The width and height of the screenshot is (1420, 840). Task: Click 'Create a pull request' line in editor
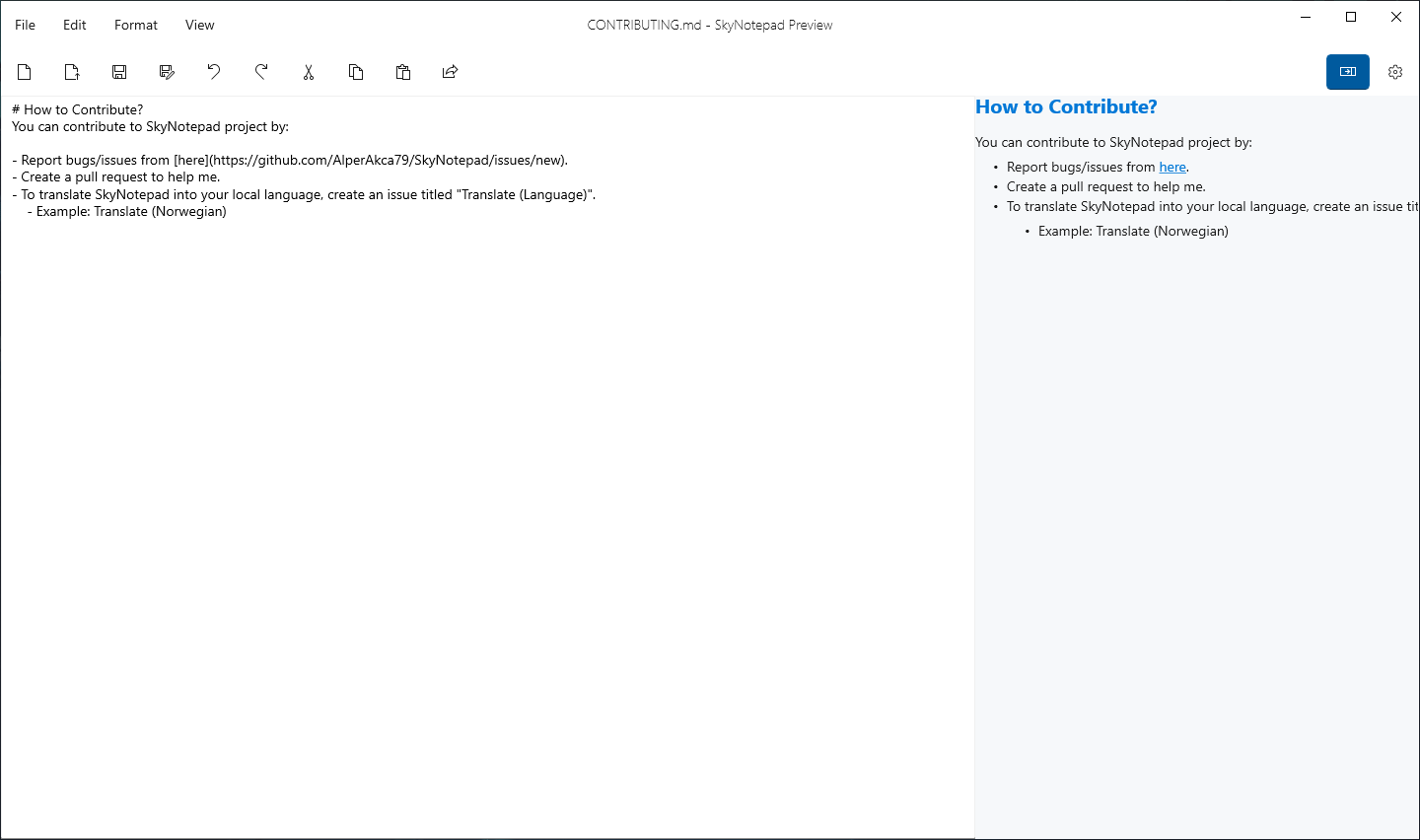(x=116, y=177)
